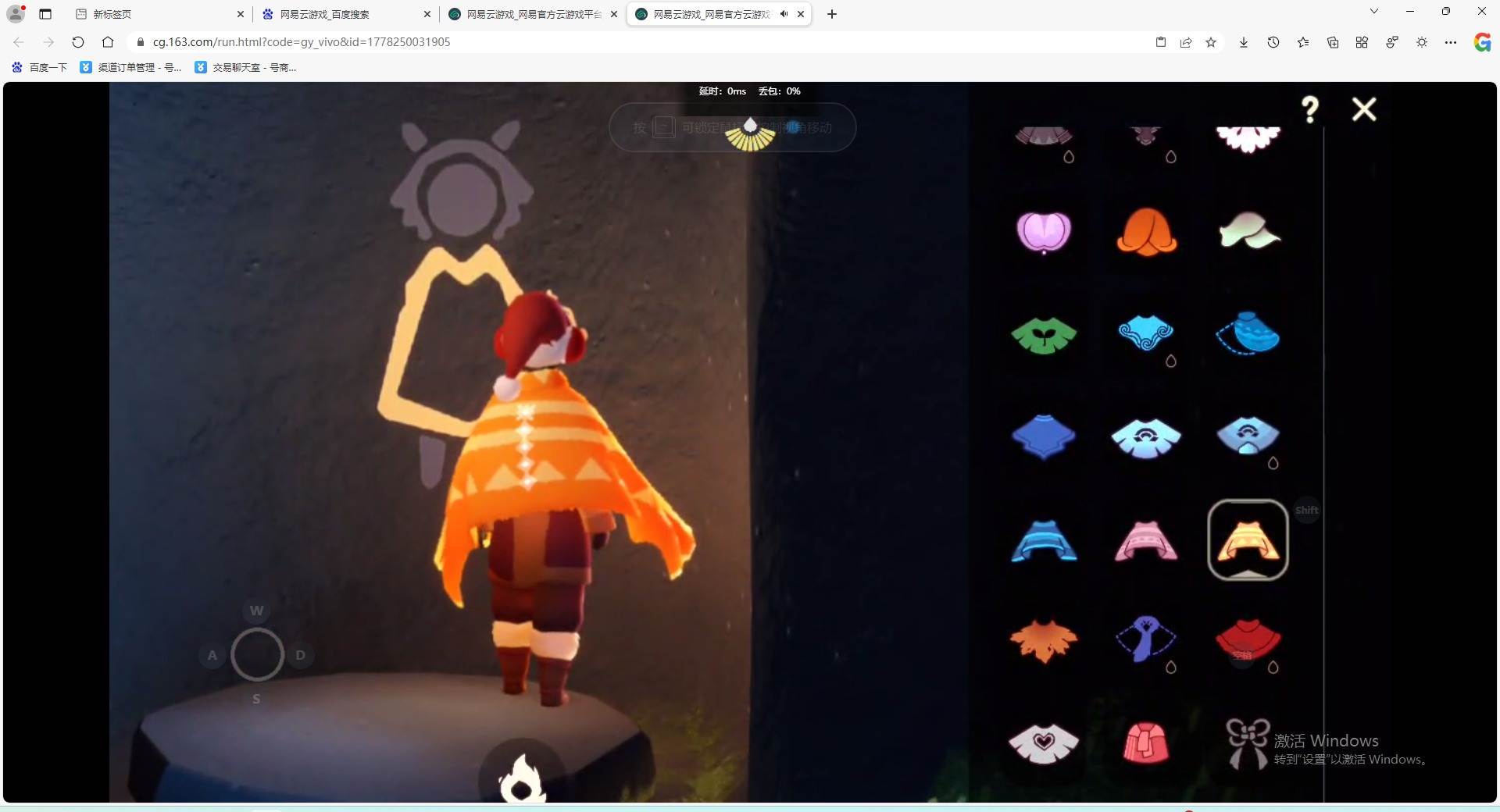Open the 百度一下 bookmark

40,68
